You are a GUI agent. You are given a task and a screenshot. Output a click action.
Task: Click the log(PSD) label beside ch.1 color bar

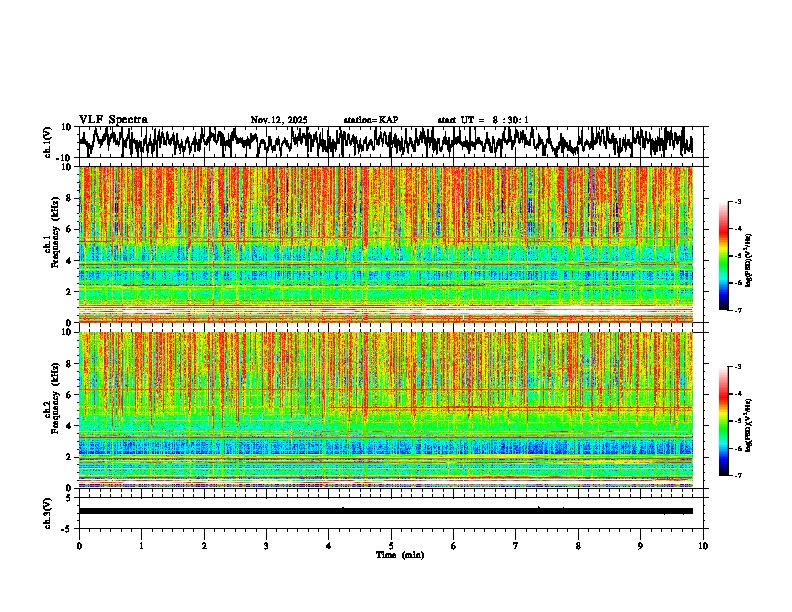pyautogui.click(x=749, y=261)
